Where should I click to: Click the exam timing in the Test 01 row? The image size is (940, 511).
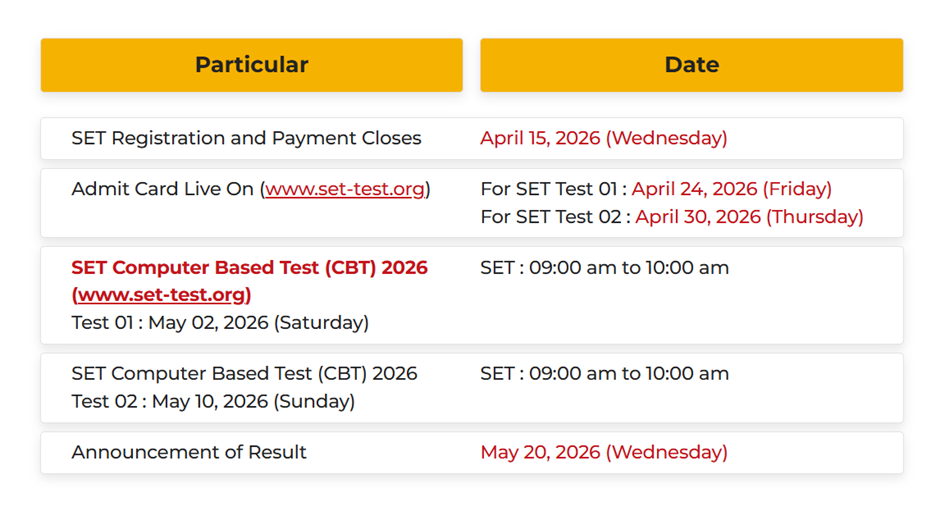click(x=604, y=268)
